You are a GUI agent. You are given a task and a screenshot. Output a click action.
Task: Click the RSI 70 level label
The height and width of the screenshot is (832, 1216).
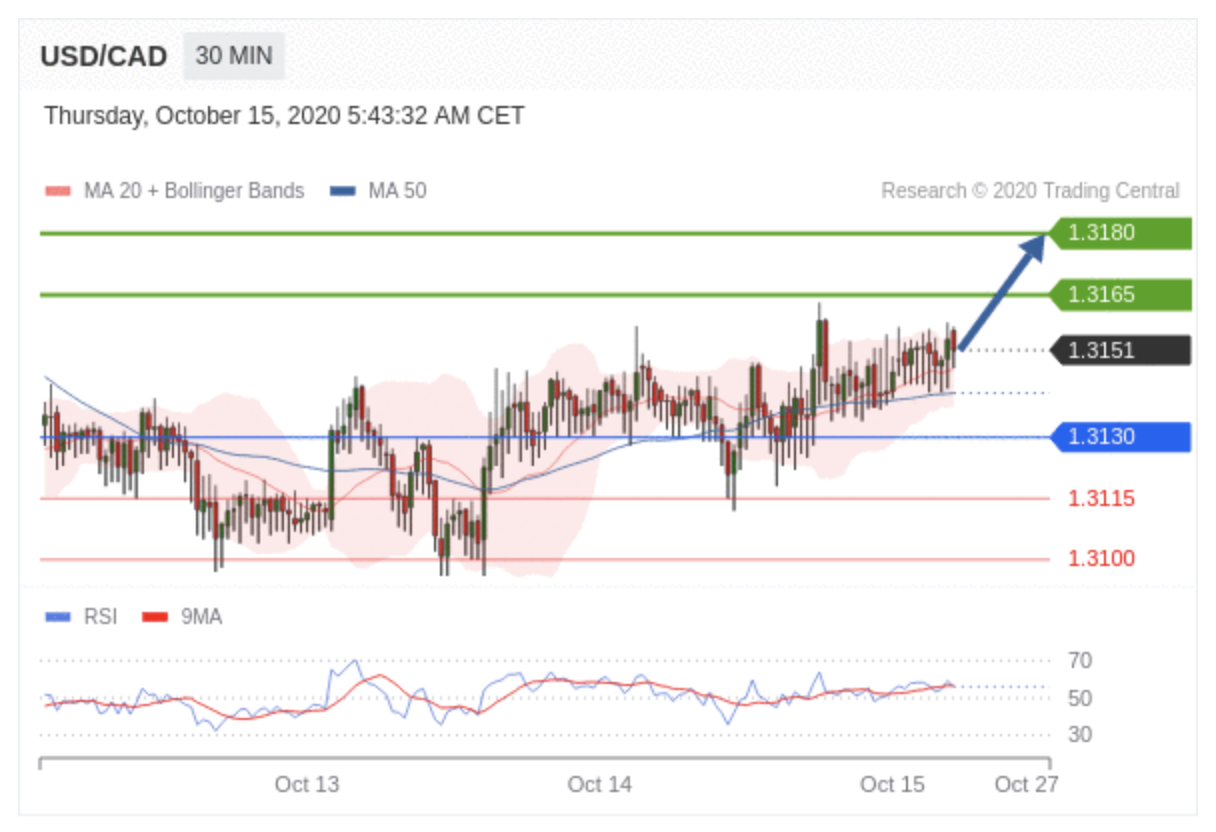point(1079,661)
